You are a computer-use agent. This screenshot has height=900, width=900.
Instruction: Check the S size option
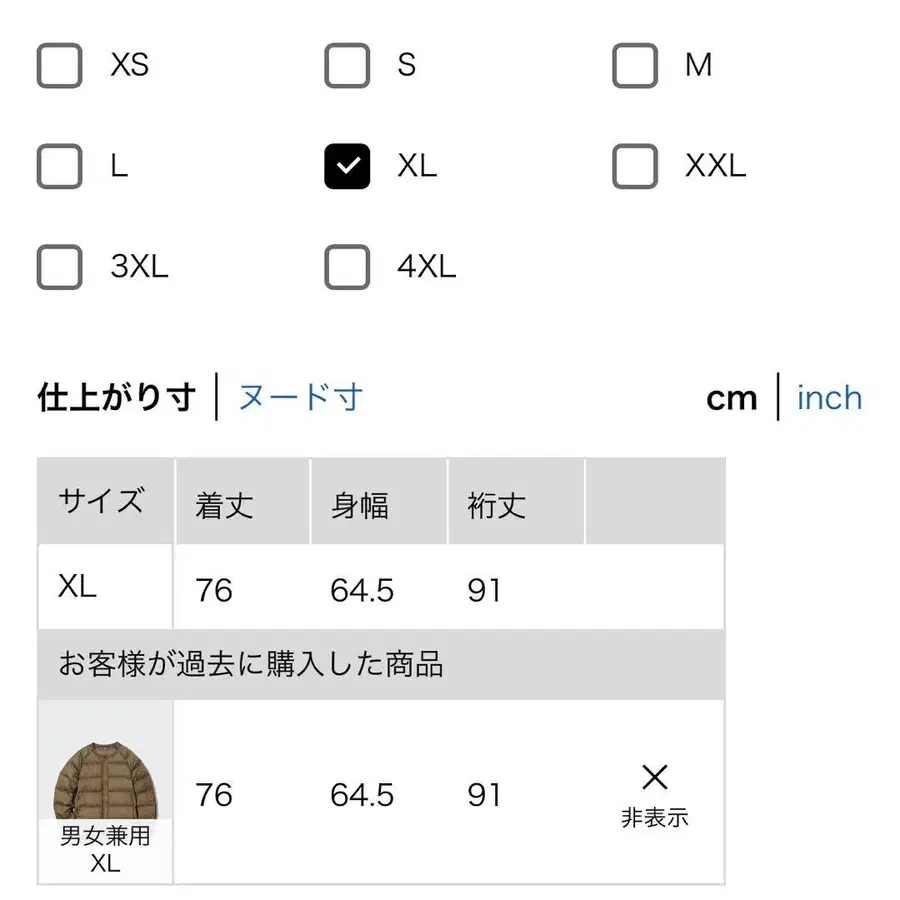(346, 66)
